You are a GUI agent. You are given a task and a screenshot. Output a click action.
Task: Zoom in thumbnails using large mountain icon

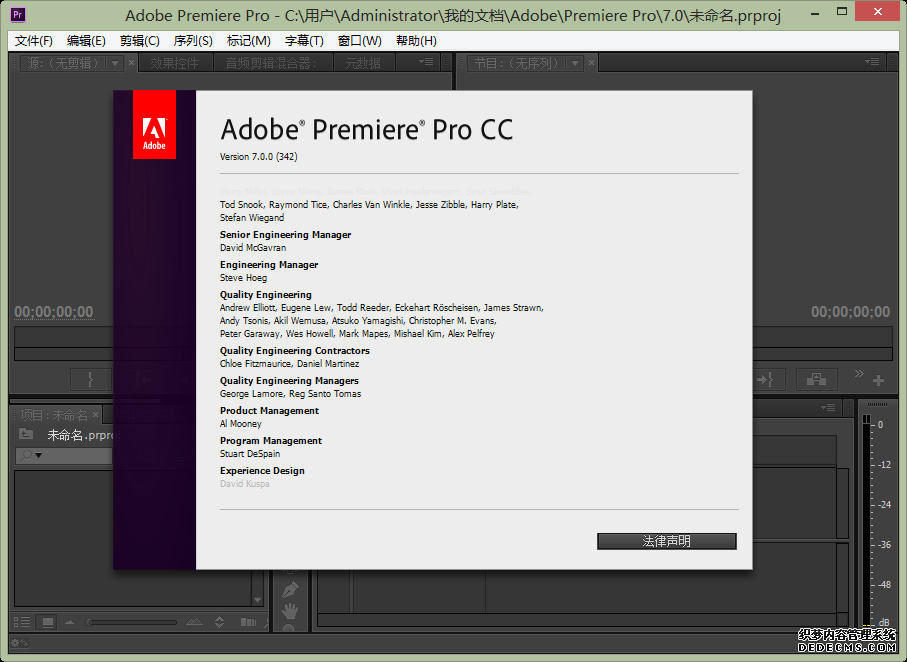coord(194,622)
